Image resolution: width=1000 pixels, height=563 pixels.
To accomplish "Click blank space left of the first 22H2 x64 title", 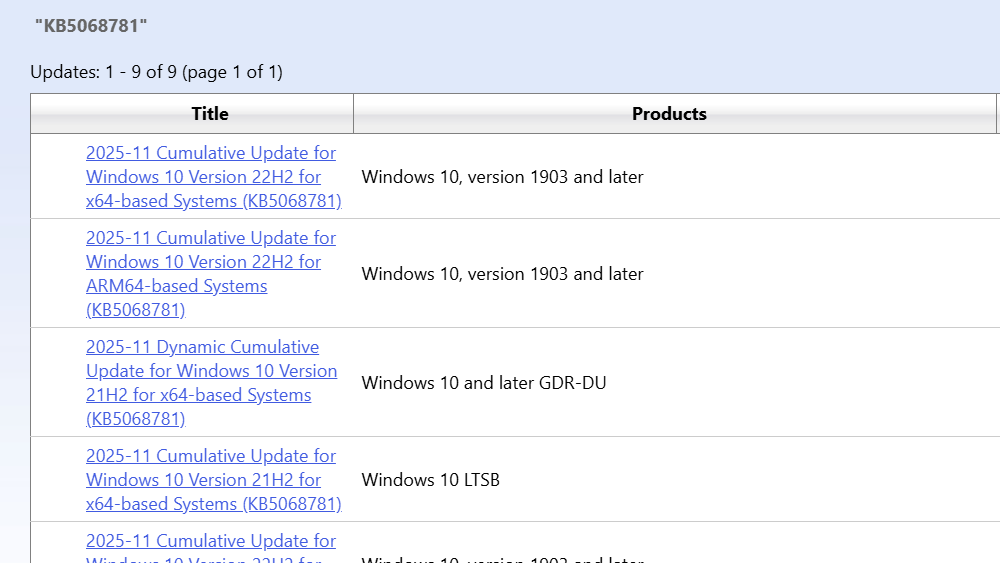I will click(x=57, y=177).
